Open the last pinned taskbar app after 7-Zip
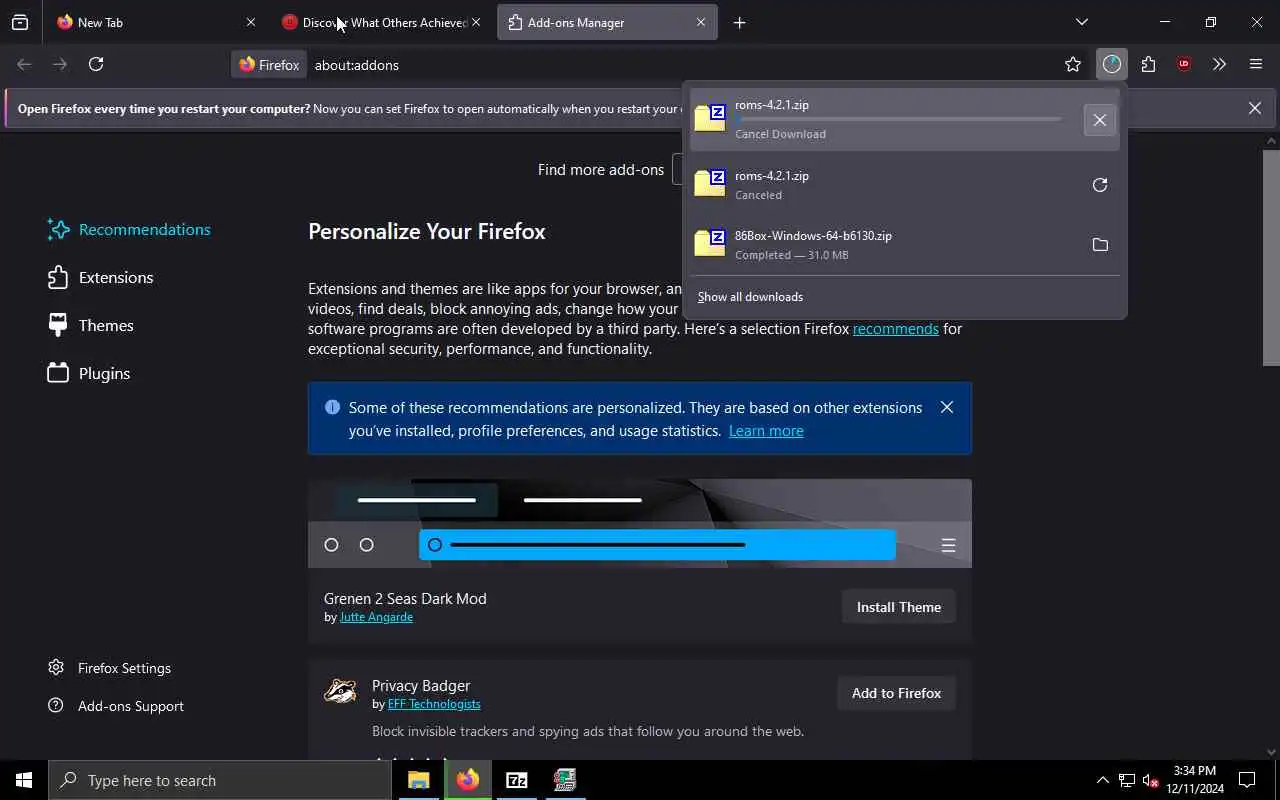This screenshot has width=1280, height=800. coord(565,780)
